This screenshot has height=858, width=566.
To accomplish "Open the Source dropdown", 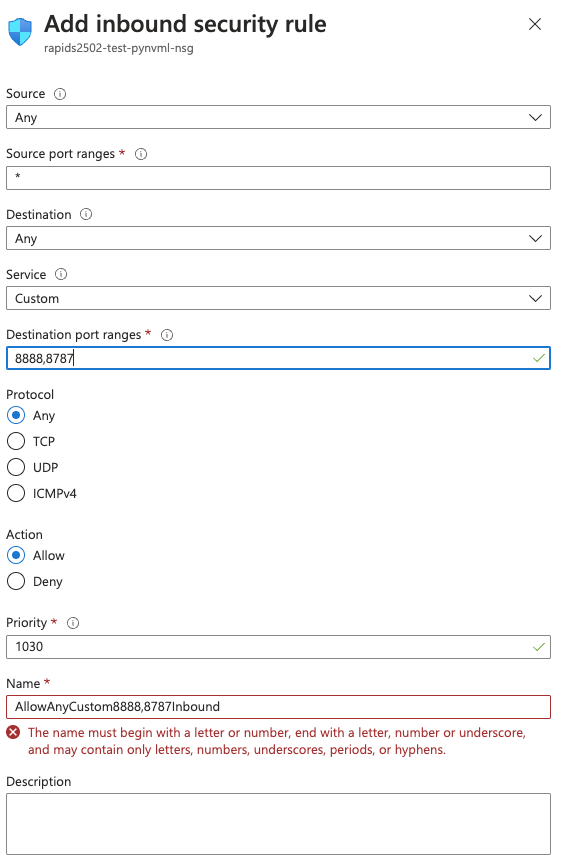I will pyautogui.click(x=278, y=118).
